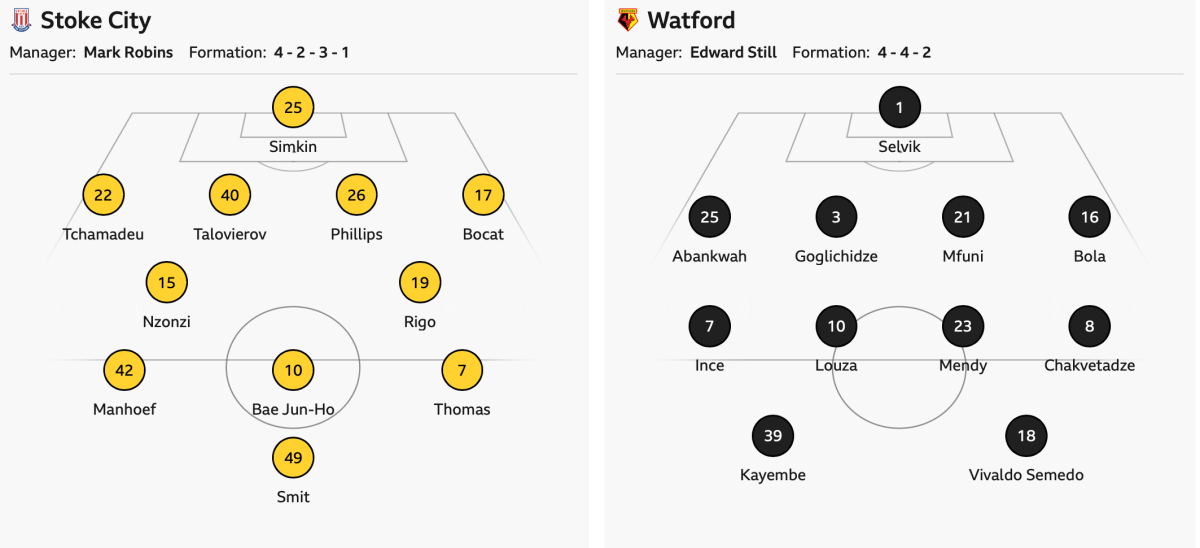Screen dimensions: 1200x548
Task: Click Abankwah's number 25 shirt circle
Action: pyautogui.click(x=710, y=216)
